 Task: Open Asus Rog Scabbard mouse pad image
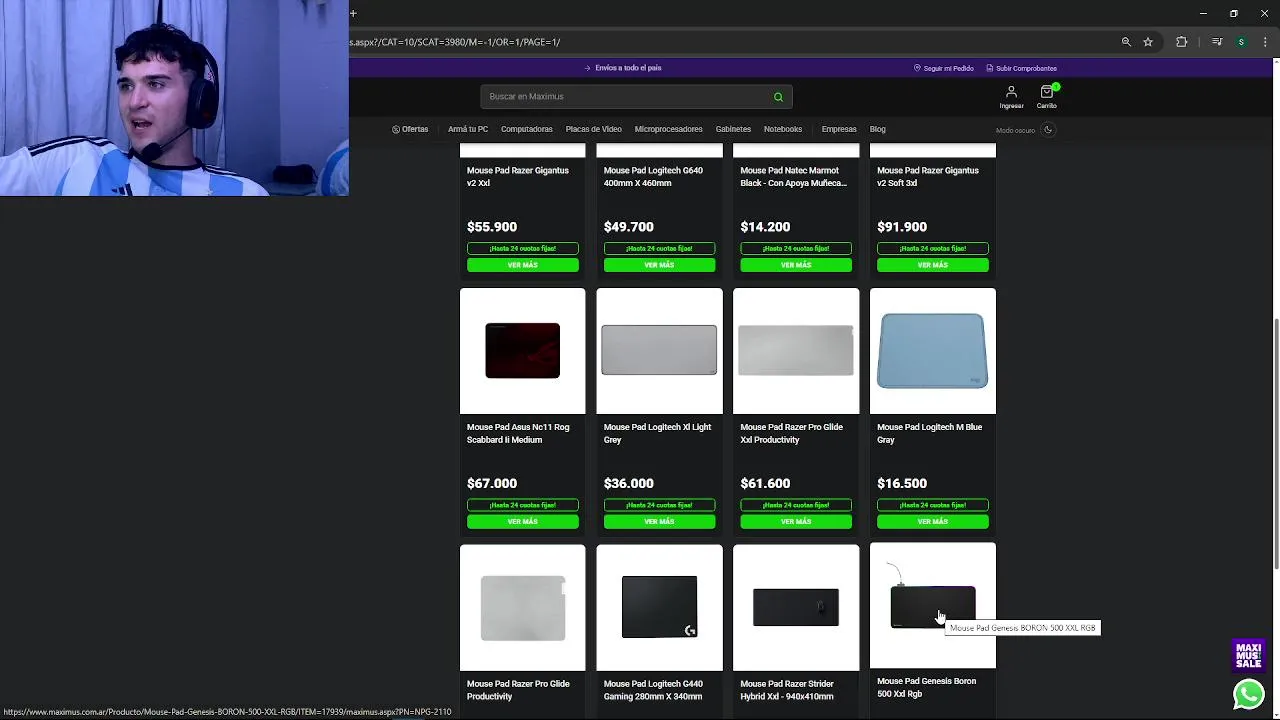point(523,351)
